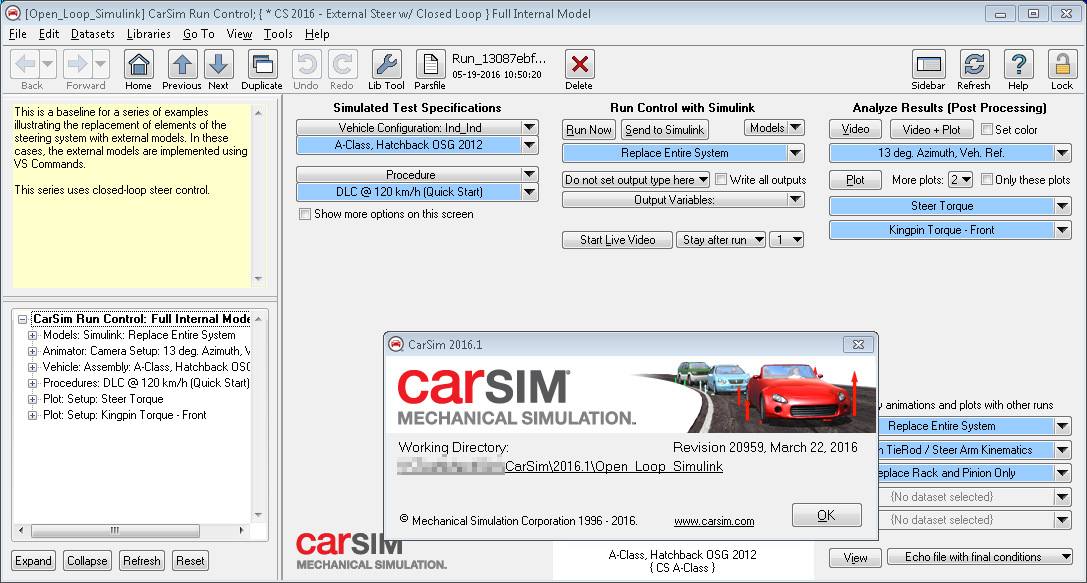This screenshot has width=1087, height=583.
Task: Open Help question mark icon
Action: coord(1018,64)
